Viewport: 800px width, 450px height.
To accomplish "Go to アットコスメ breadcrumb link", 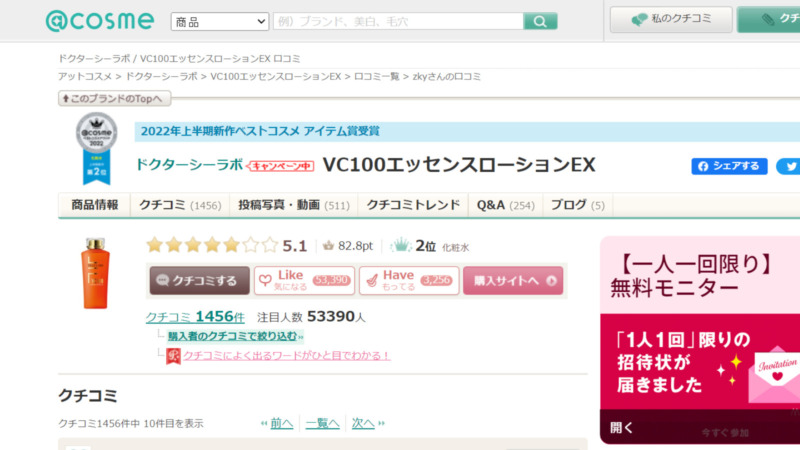I will tap(85, 77).
